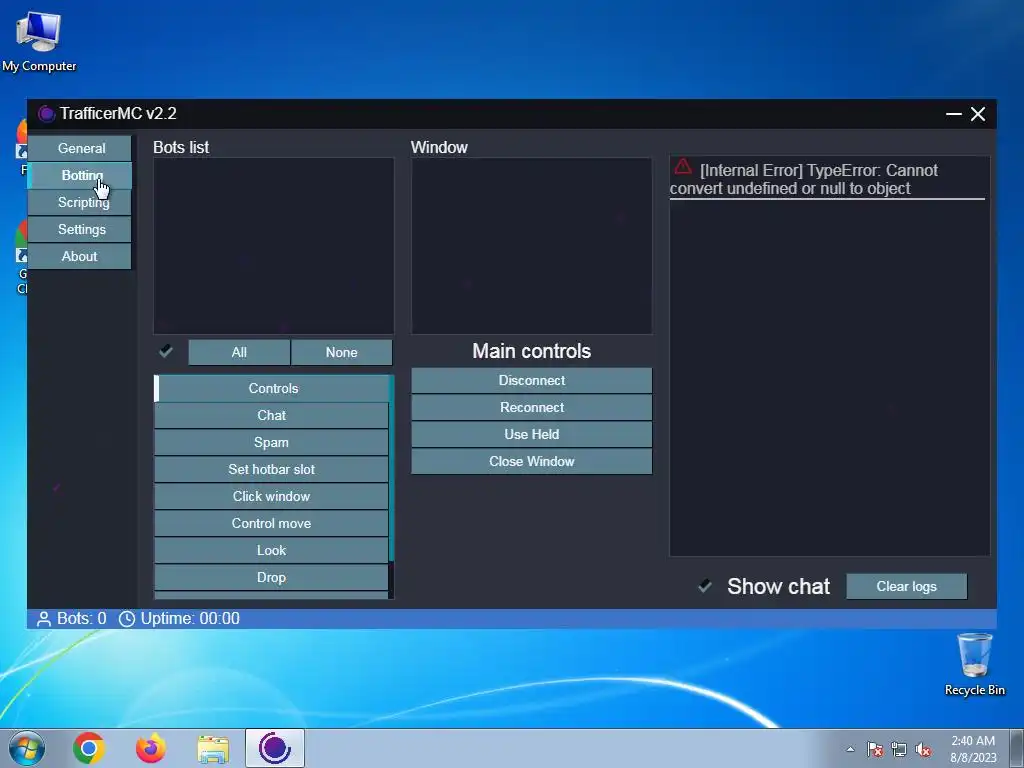The height and width of the screenshot is (768, 1024).
Task: Click the TrafficerMC taskbar icon
Action: click(275, 748)
